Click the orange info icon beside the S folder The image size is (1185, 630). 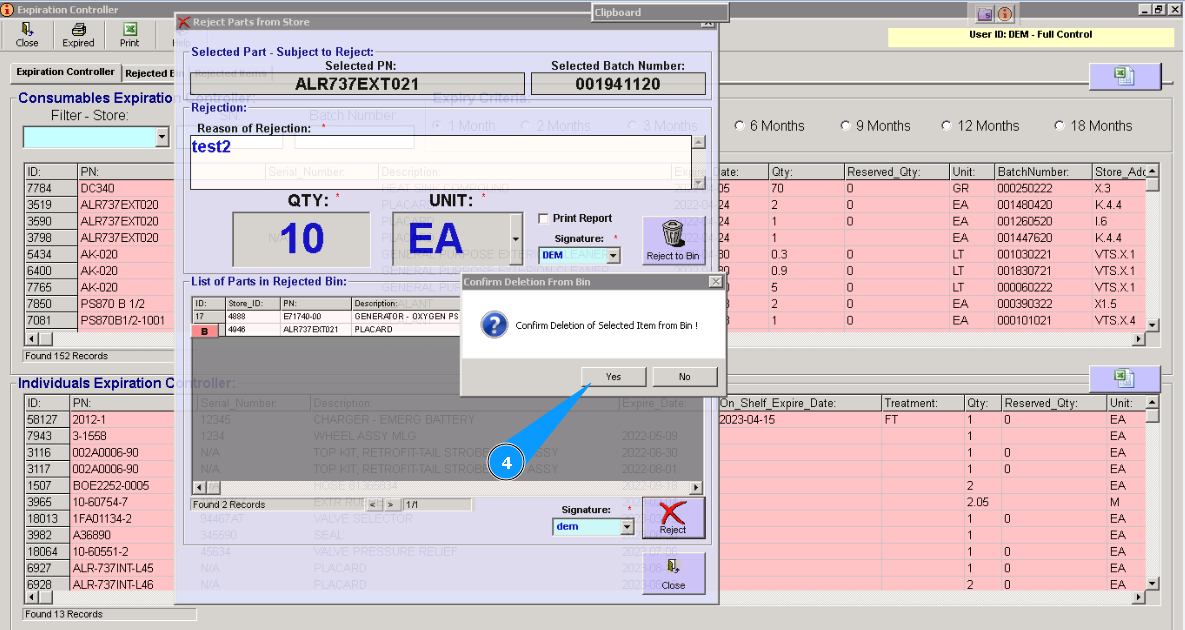point(1004,14)
